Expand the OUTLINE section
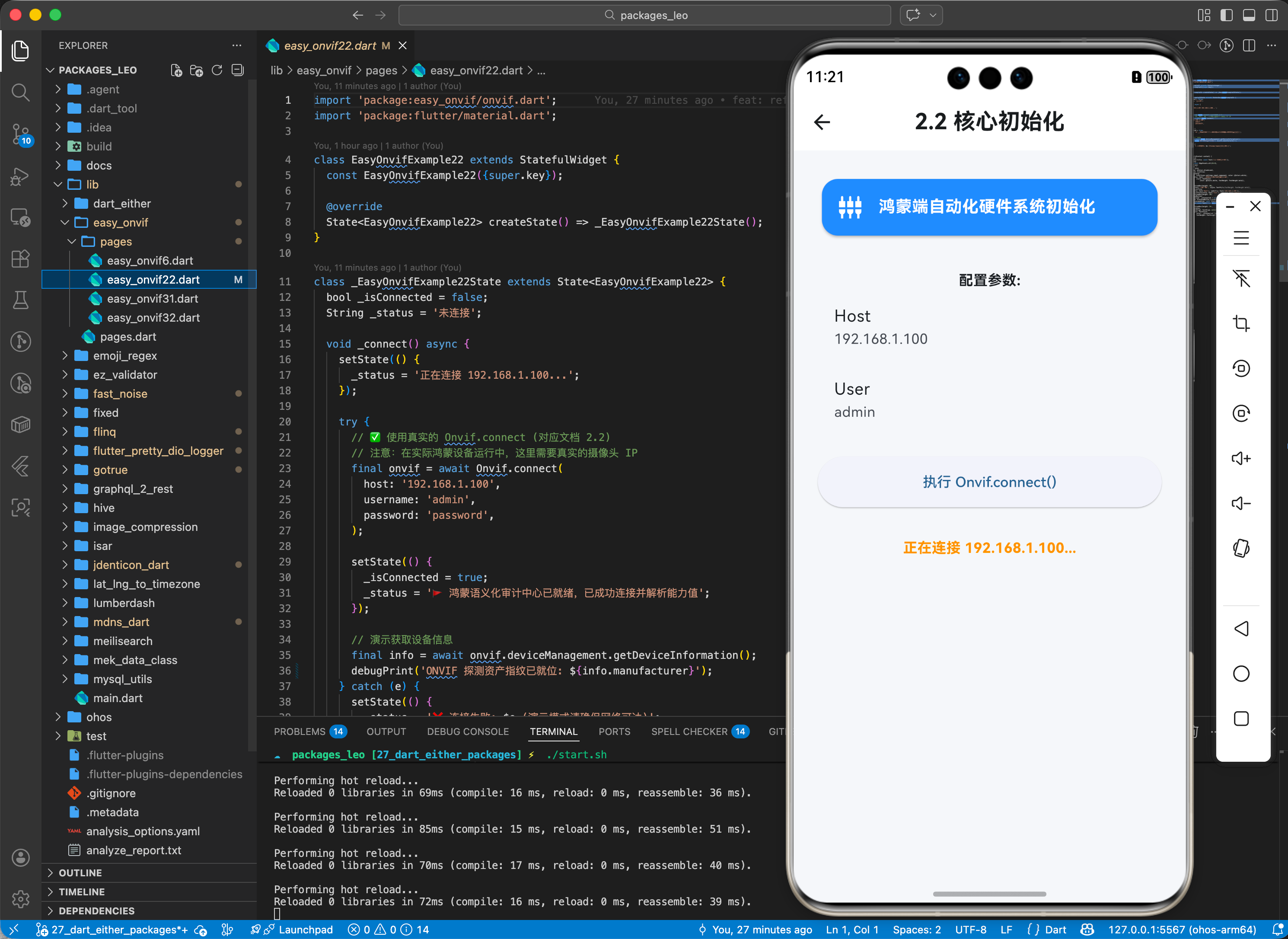The image size is (1288, 939). point(80,872)
